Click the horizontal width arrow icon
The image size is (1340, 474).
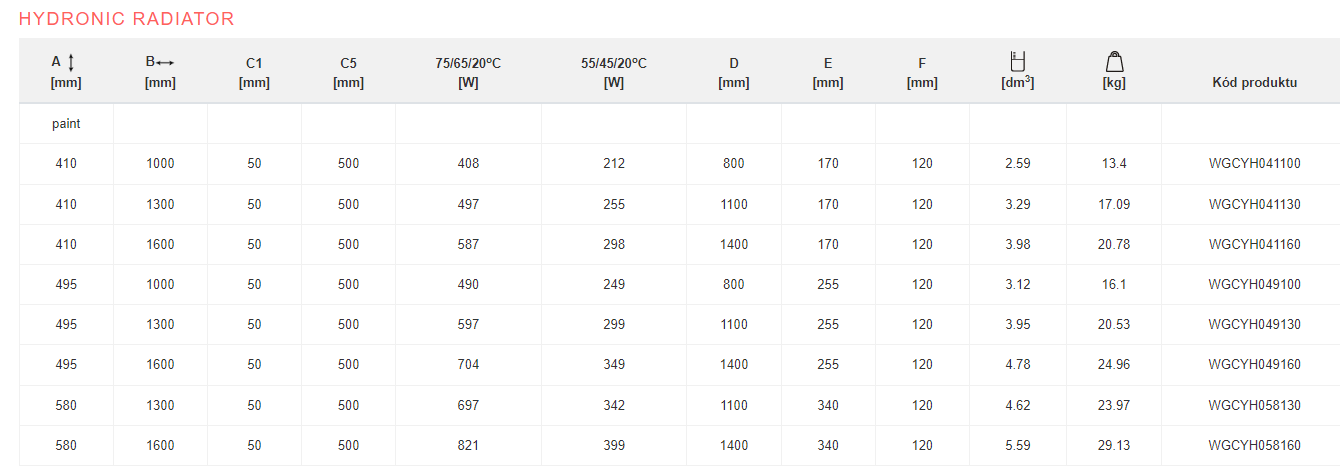coord(165,62)
